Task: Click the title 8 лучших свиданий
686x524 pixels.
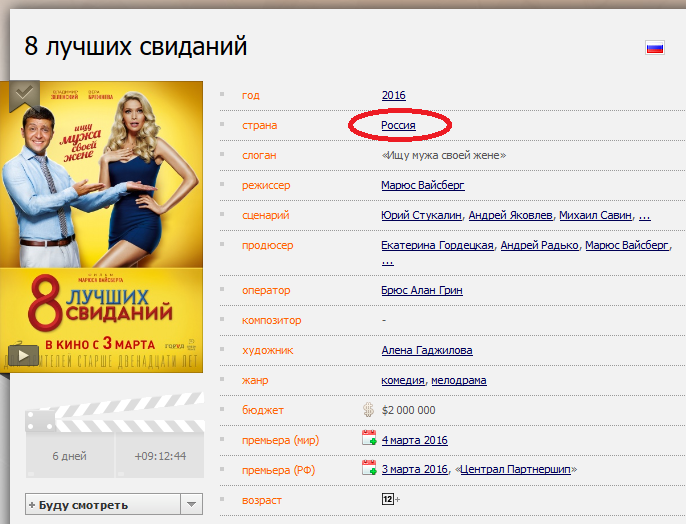Action: coord(136,45)
